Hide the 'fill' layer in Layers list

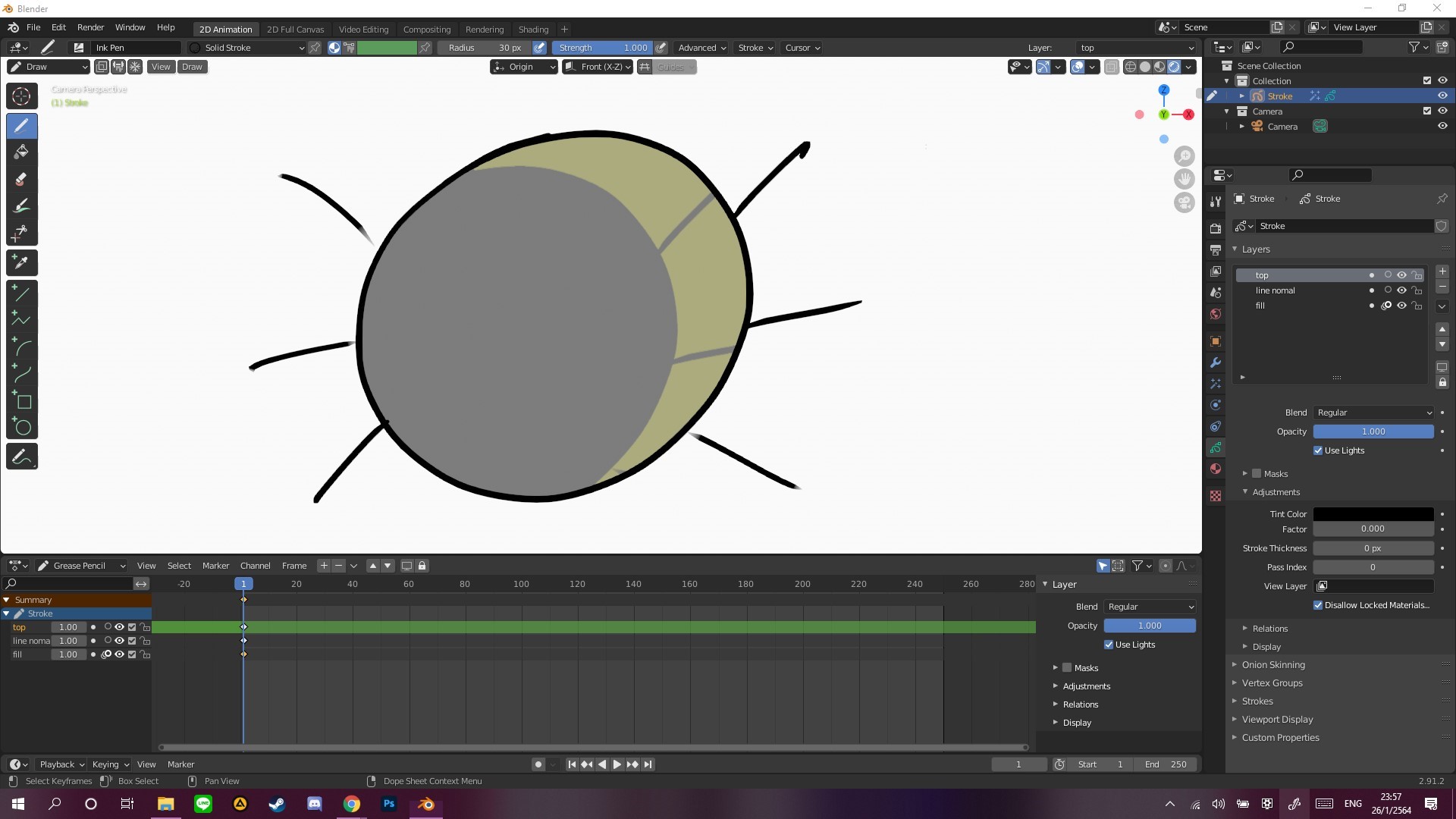1401,306
